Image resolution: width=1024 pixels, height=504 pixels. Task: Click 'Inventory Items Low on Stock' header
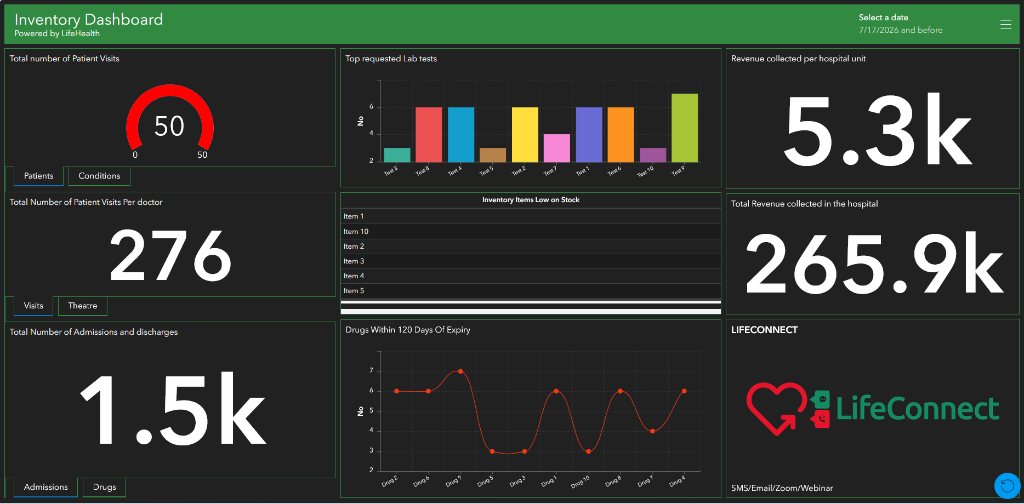click(530, 200)
